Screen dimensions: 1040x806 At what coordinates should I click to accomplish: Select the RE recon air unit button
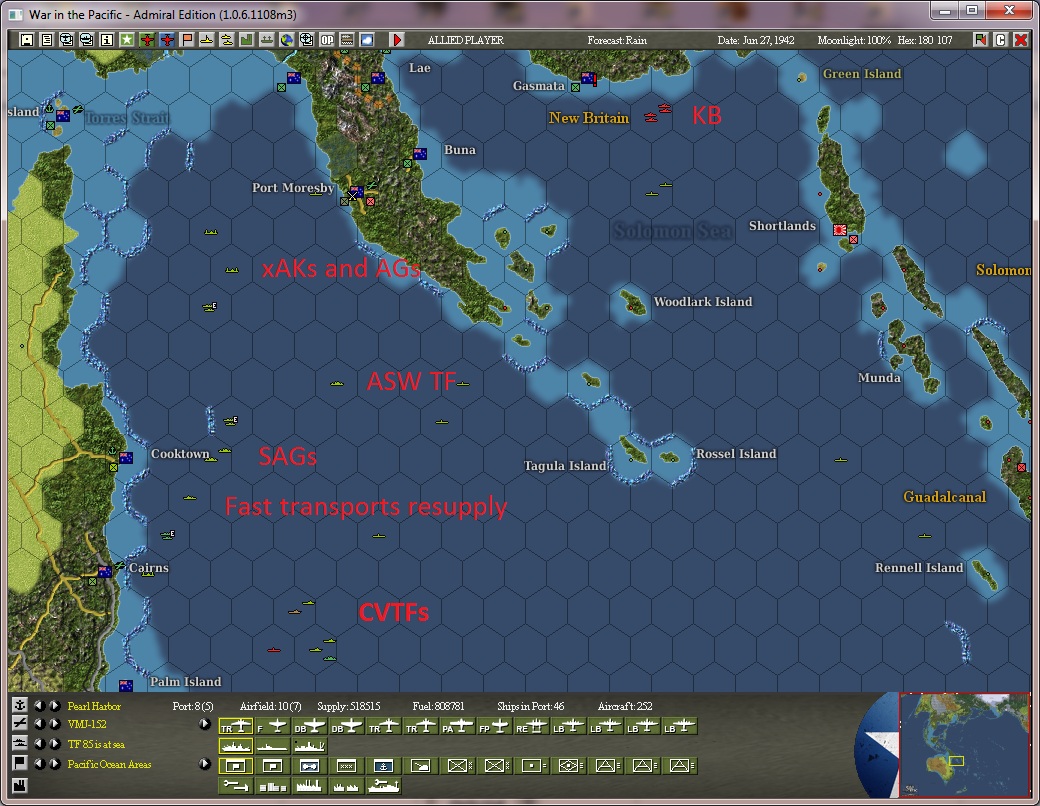coord(532,727)
